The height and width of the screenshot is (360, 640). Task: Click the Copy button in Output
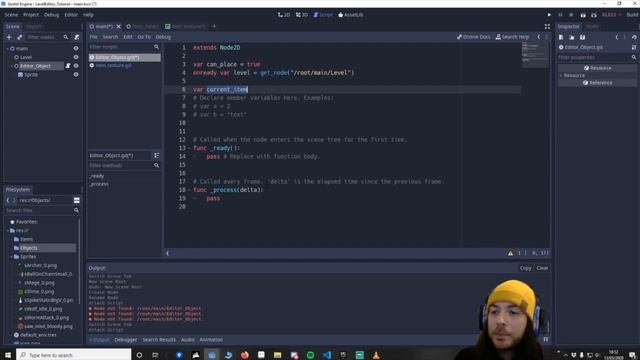point(525,268)
